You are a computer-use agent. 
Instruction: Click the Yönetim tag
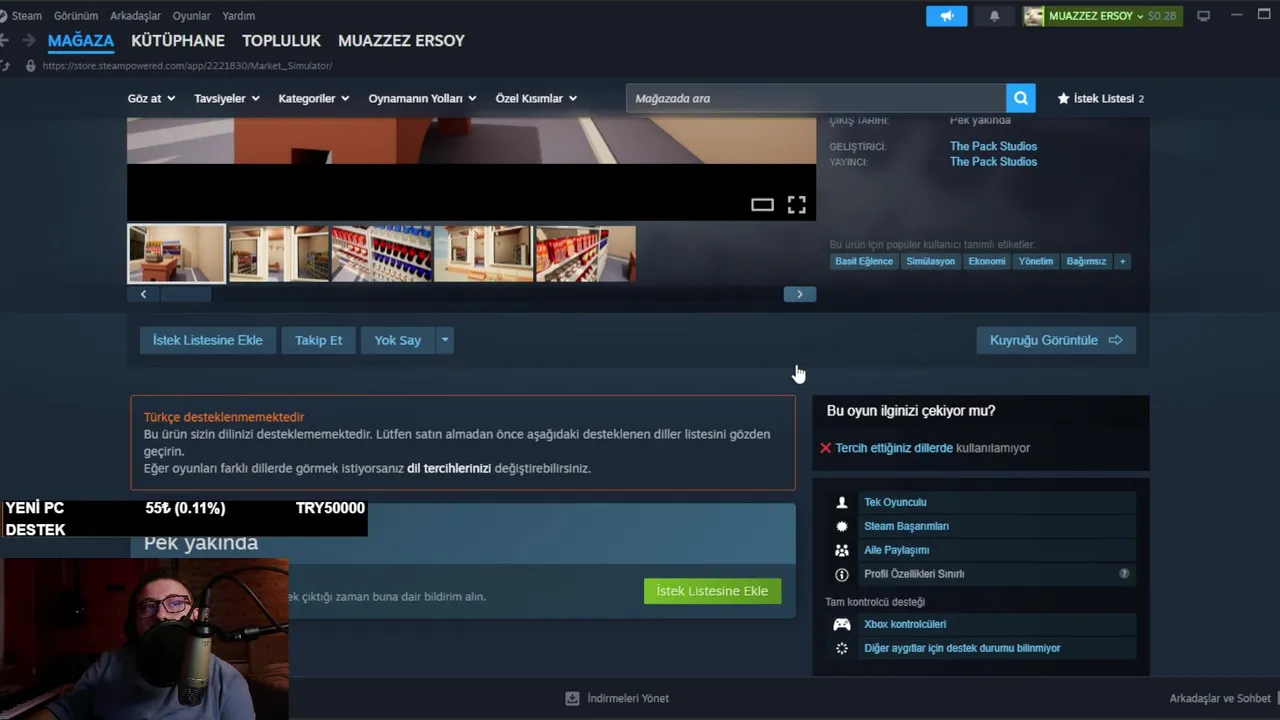(x=1036, y=261)
